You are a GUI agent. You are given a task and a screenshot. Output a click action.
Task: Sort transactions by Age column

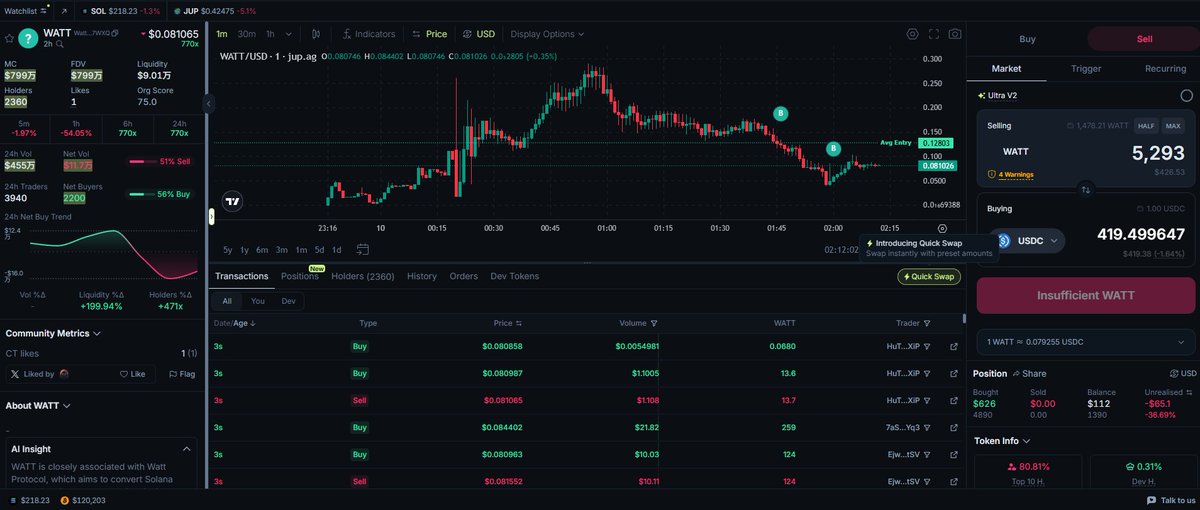[245, 323]
